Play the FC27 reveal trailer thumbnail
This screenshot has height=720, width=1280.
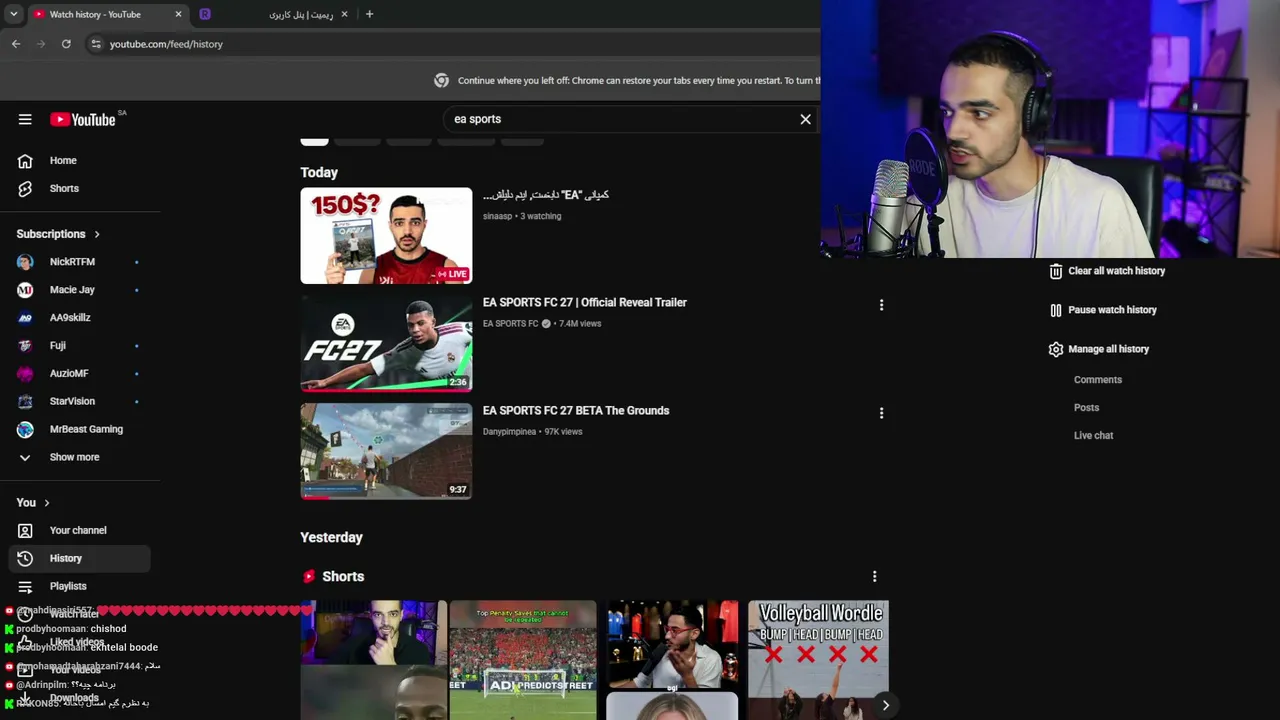click(x=386, y=344)
